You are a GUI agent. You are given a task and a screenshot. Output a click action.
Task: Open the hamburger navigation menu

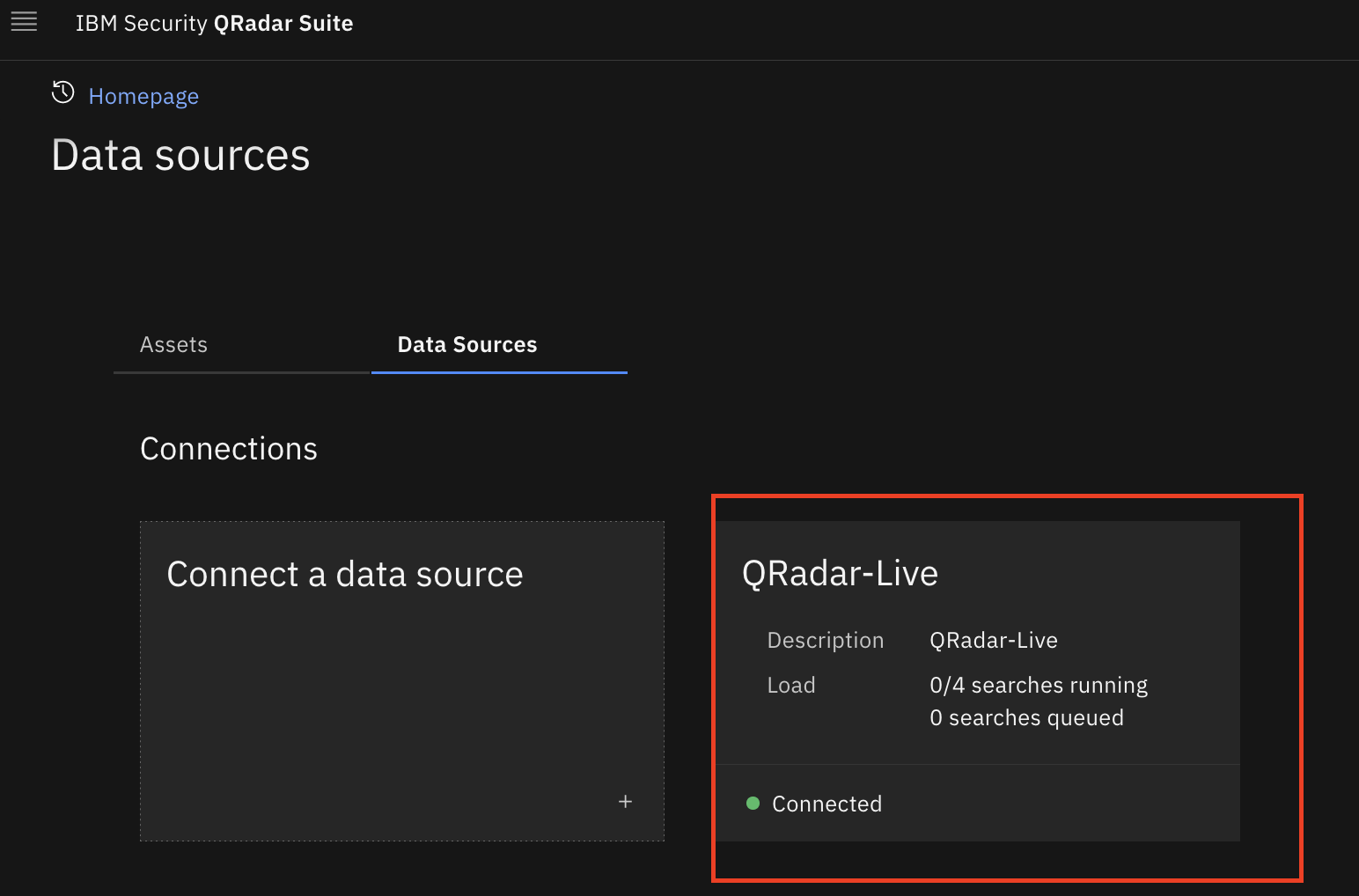(x=23, y=21)
